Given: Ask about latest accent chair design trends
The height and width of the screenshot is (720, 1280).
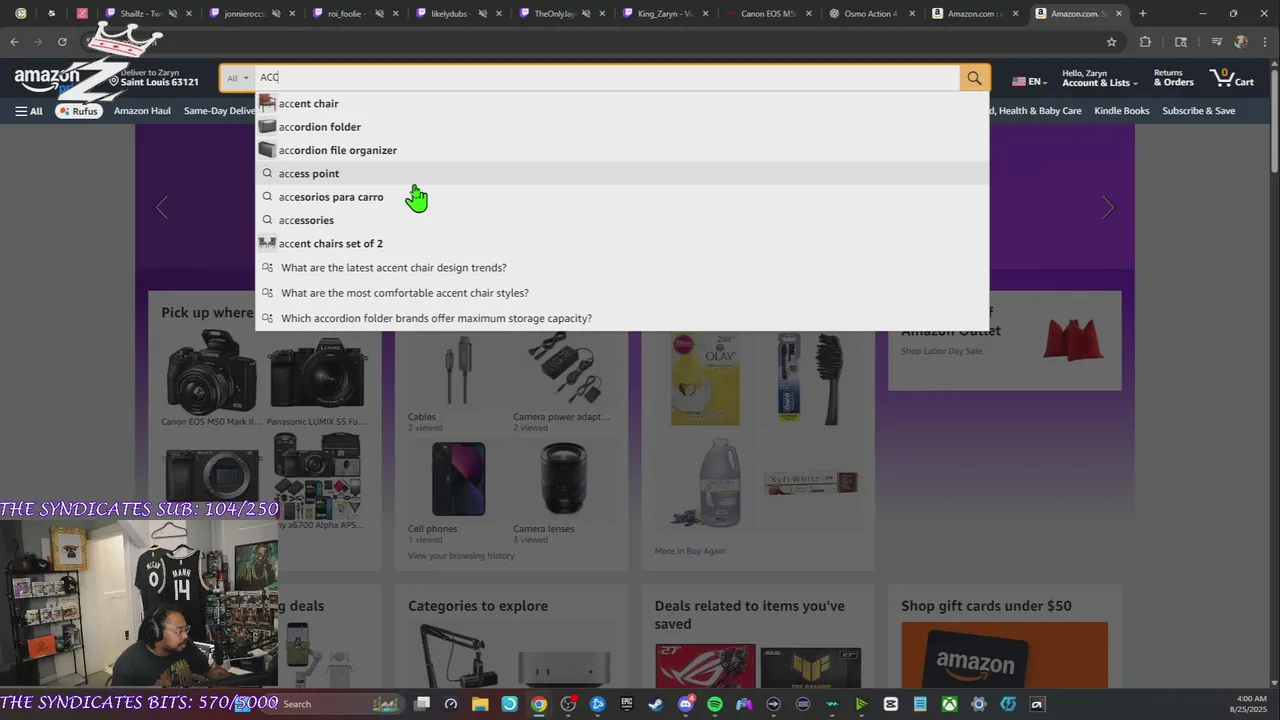Looking at the screenshot, I should [622, 268].
